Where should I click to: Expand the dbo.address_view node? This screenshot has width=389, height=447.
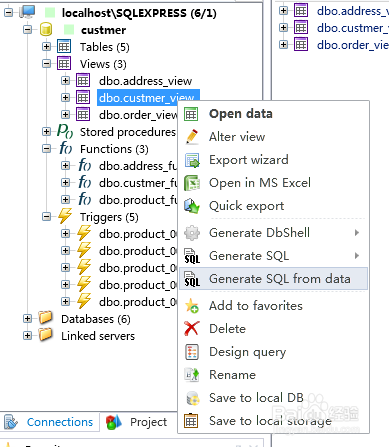click(66, 81)
